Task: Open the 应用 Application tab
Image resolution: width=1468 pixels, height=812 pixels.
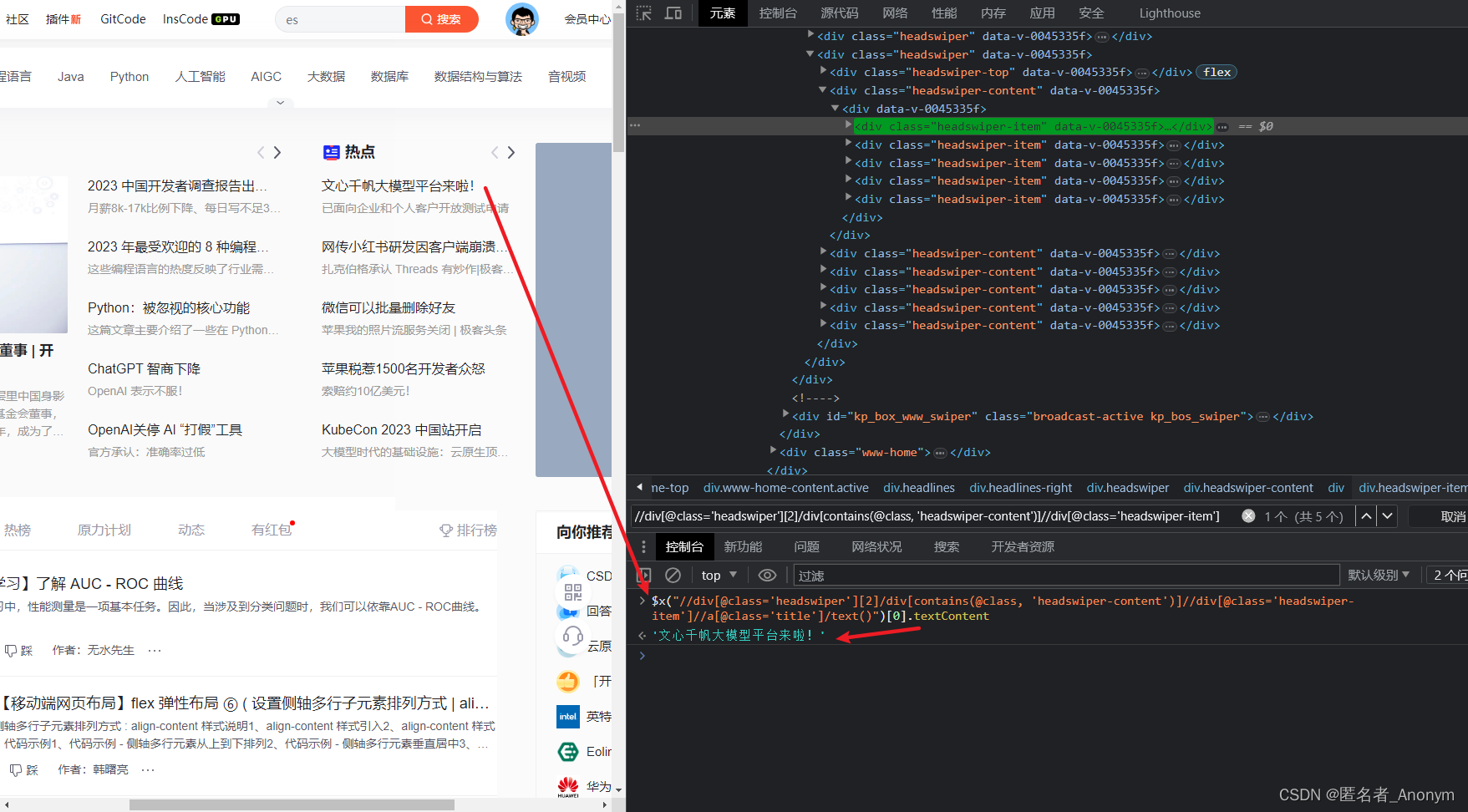Action: 1042,13
